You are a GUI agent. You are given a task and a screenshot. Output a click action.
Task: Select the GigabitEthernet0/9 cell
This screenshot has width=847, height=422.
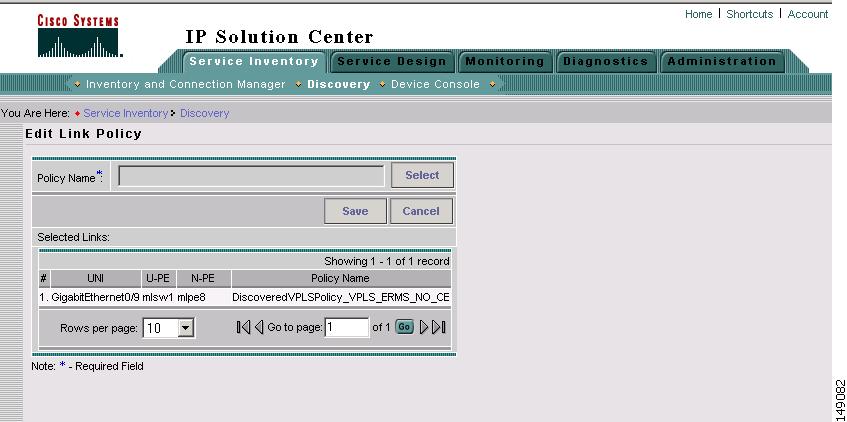[x=96, y=297]
